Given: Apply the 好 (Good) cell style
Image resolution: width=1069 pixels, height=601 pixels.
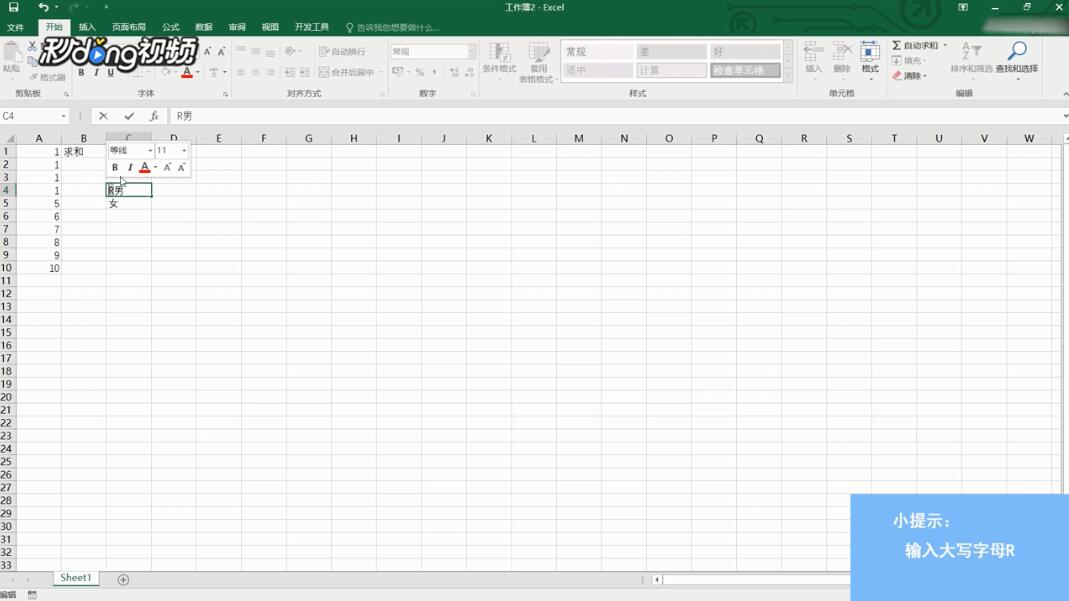Looking at the screenshot, I should (745, 52).
